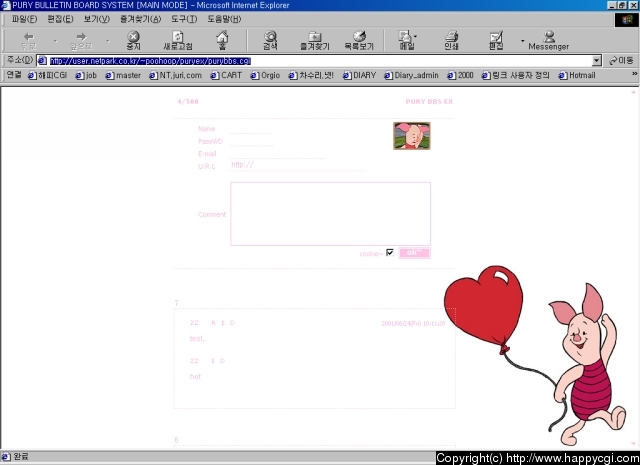Click the 이동 (Go) button
The image size is (640, 465).
622,61
